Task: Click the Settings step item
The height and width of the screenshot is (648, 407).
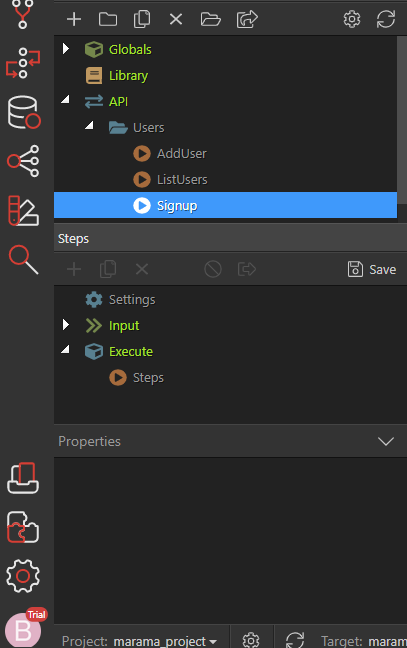Action: pos(120,300)
